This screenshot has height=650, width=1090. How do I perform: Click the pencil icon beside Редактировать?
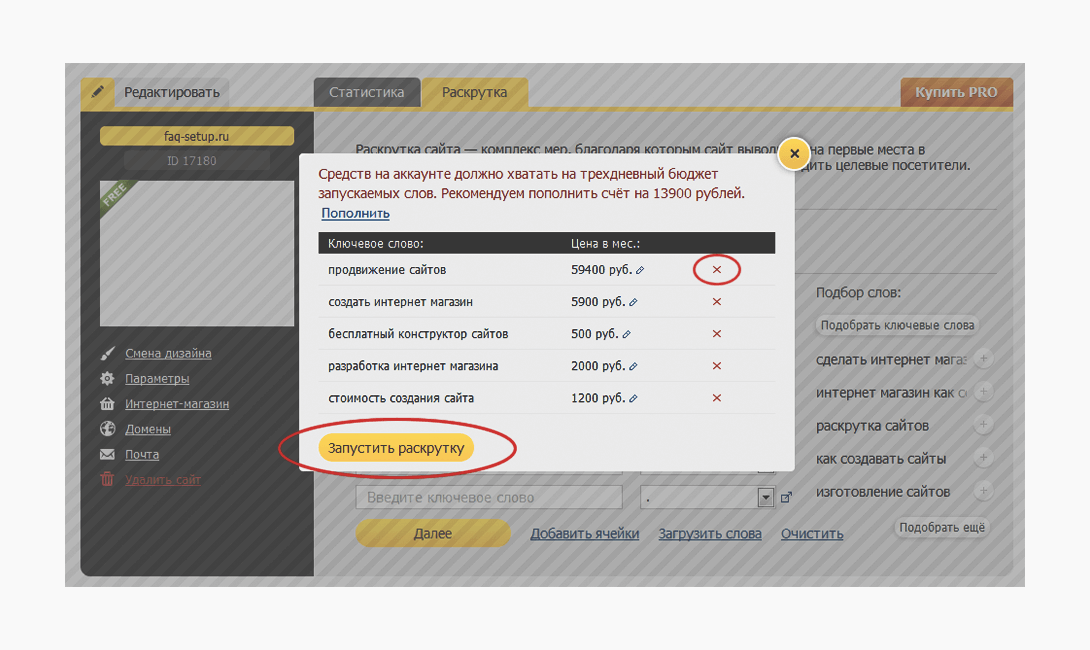pyautogui.click(x=97, y=92)
